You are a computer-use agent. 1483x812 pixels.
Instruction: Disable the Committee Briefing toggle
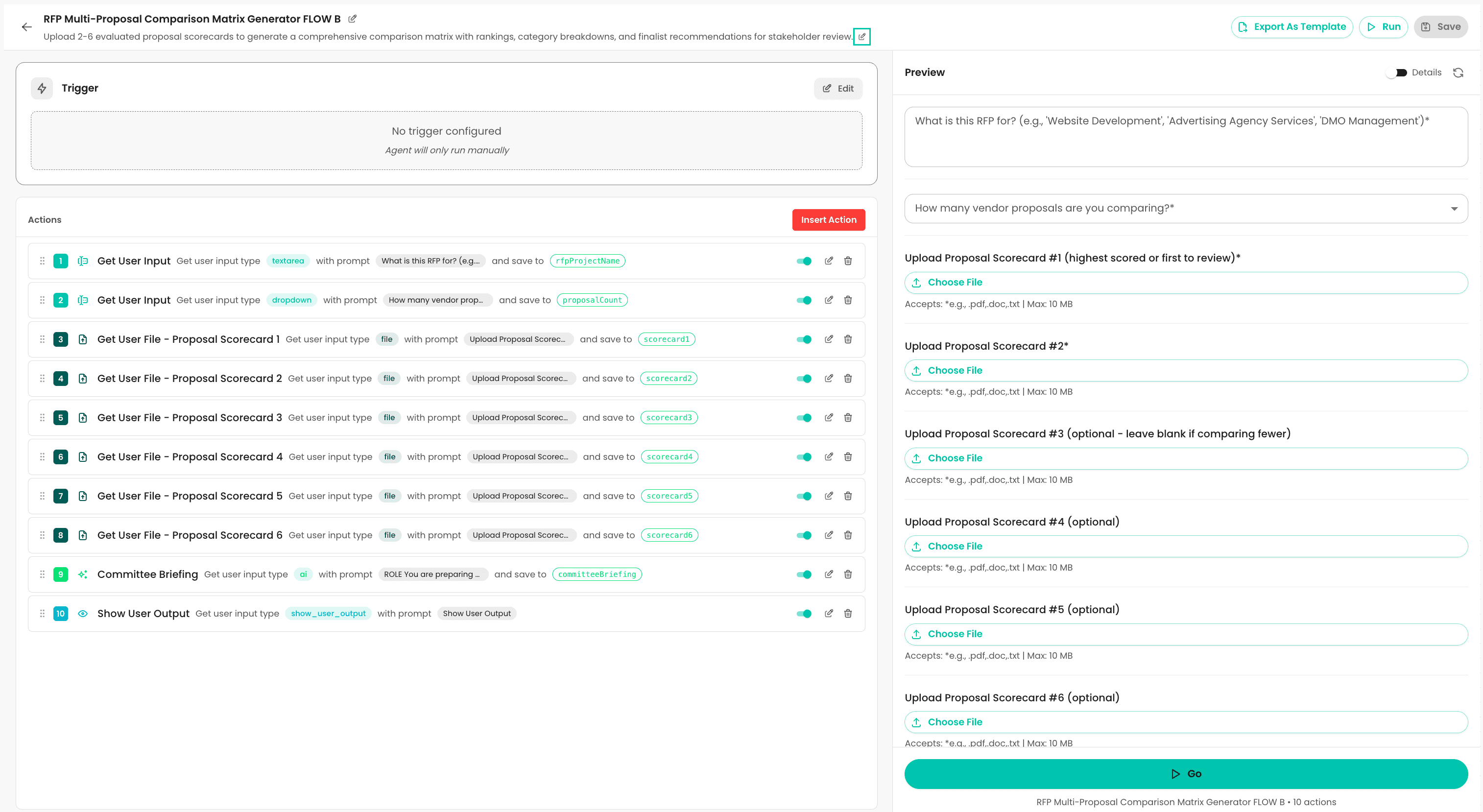point(804,574)
